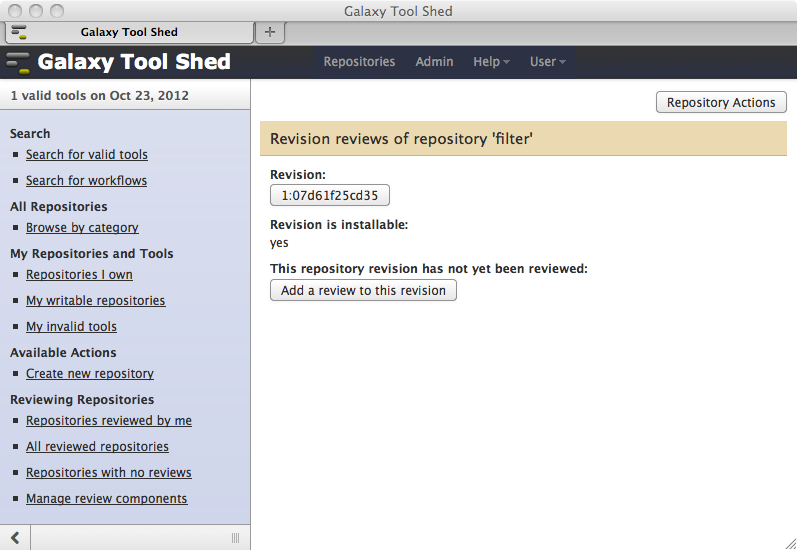
Task: Click the window zoom button
Action: [57, 11]
